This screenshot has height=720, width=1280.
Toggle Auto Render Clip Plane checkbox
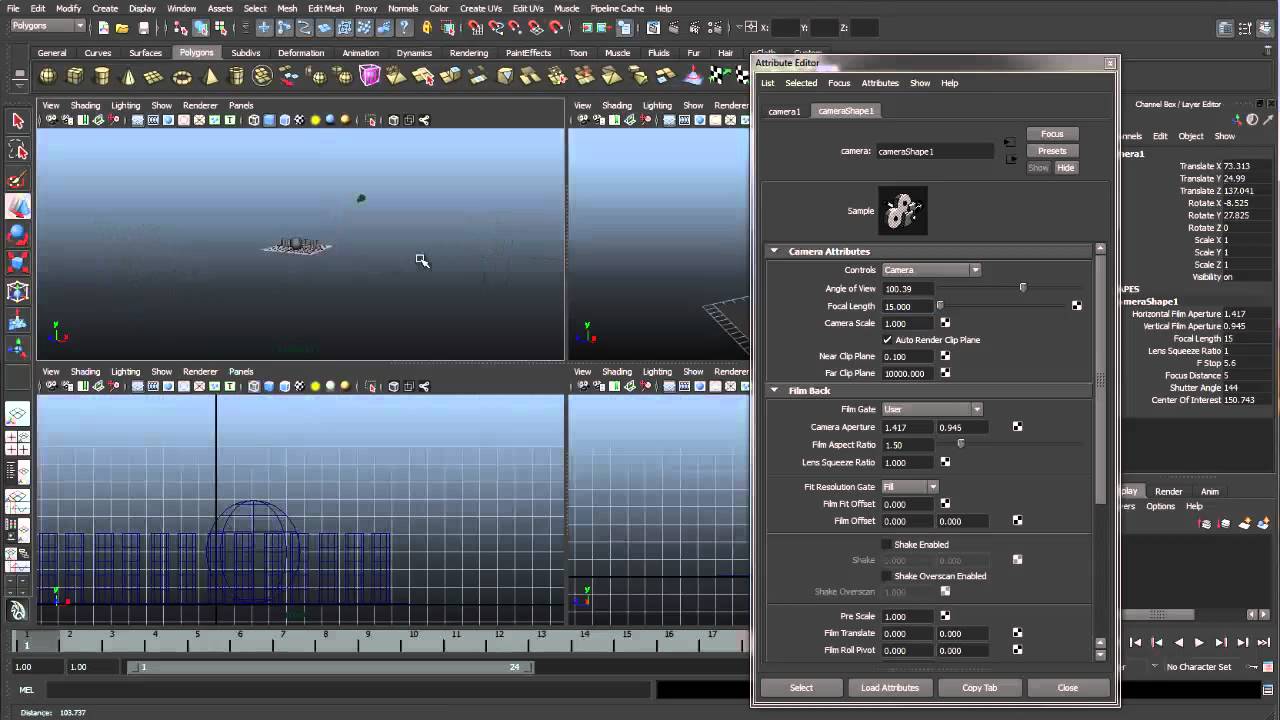pos(887,340)
